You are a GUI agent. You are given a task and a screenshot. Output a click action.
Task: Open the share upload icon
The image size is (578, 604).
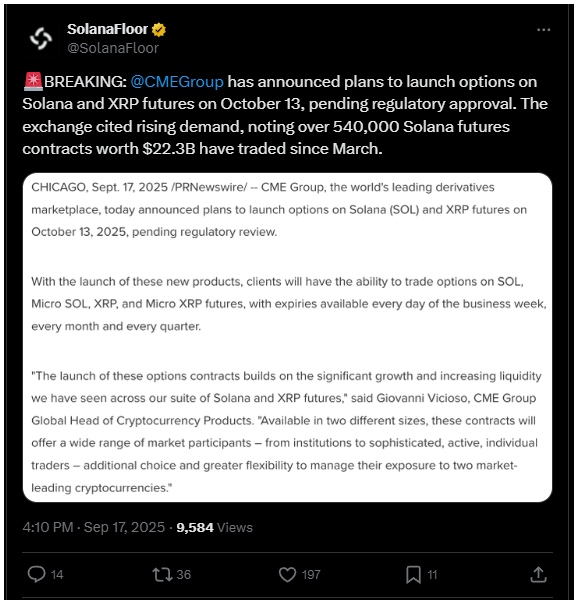pos(538,574)
